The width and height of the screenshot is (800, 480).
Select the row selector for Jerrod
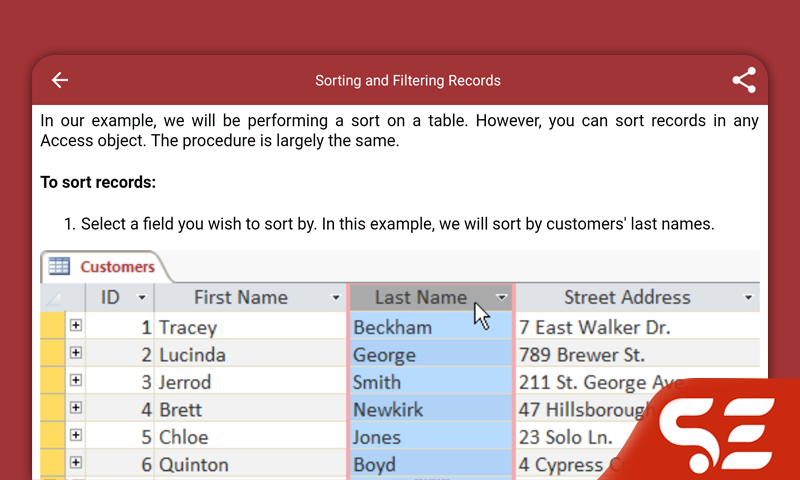[53, 381]
